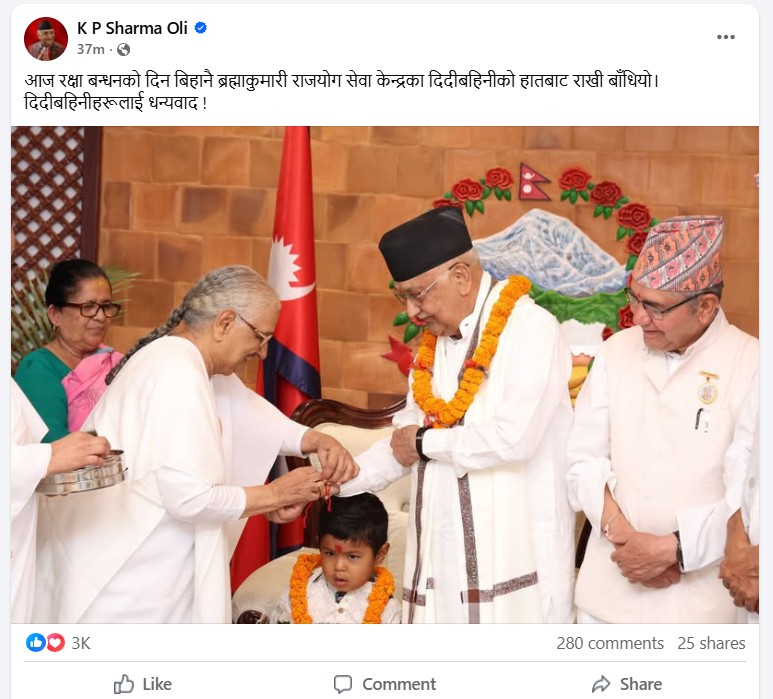Click the caption's first line about रक्षा बन्धन

pos(342,80)
